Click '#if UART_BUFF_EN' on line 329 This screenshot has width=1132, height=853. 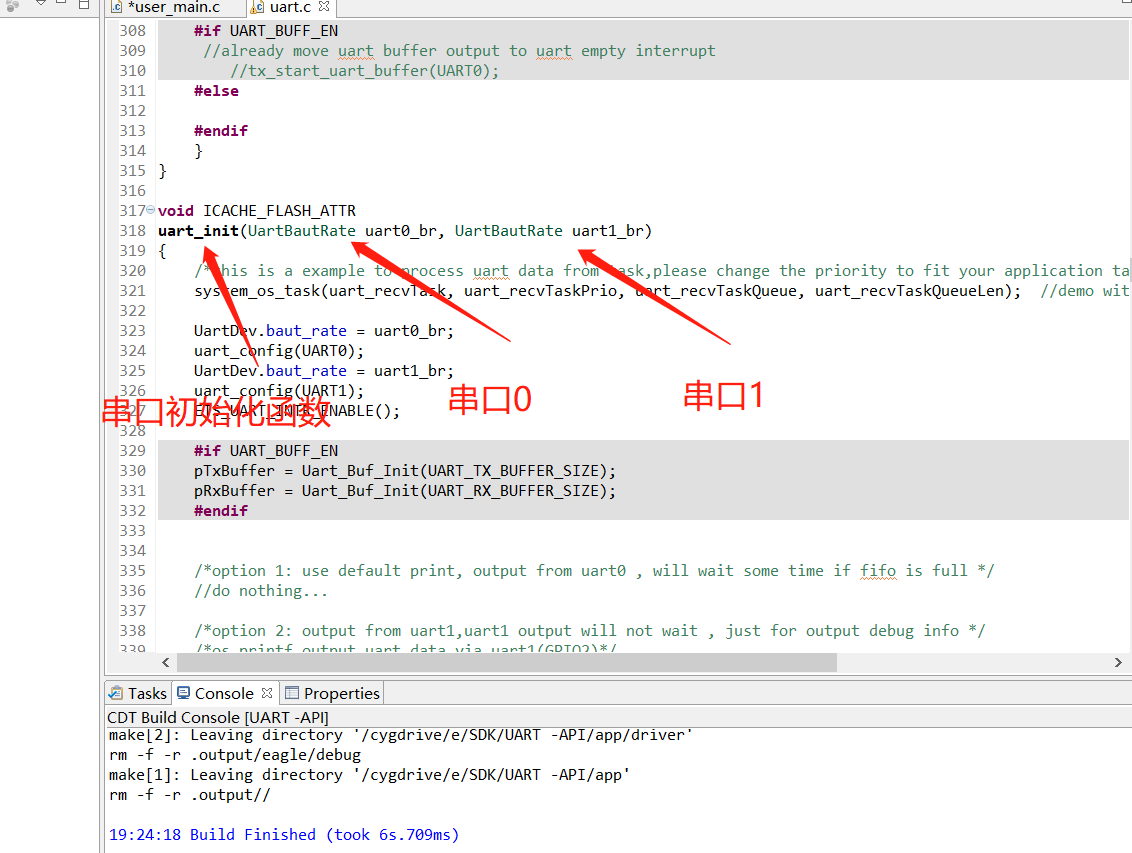click(x=266, y=451)
